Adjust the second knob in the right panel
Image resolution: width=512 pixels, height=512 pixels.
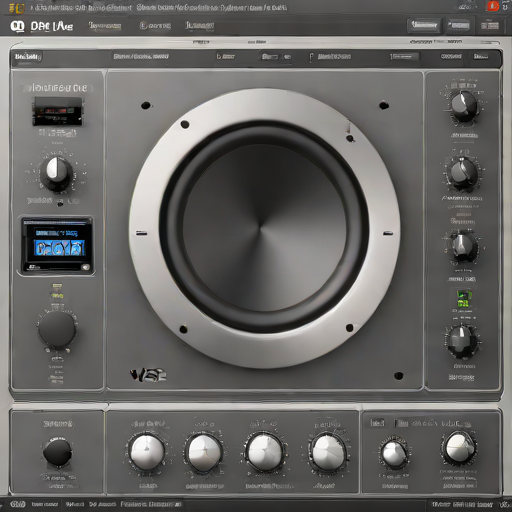click(463, 173)
